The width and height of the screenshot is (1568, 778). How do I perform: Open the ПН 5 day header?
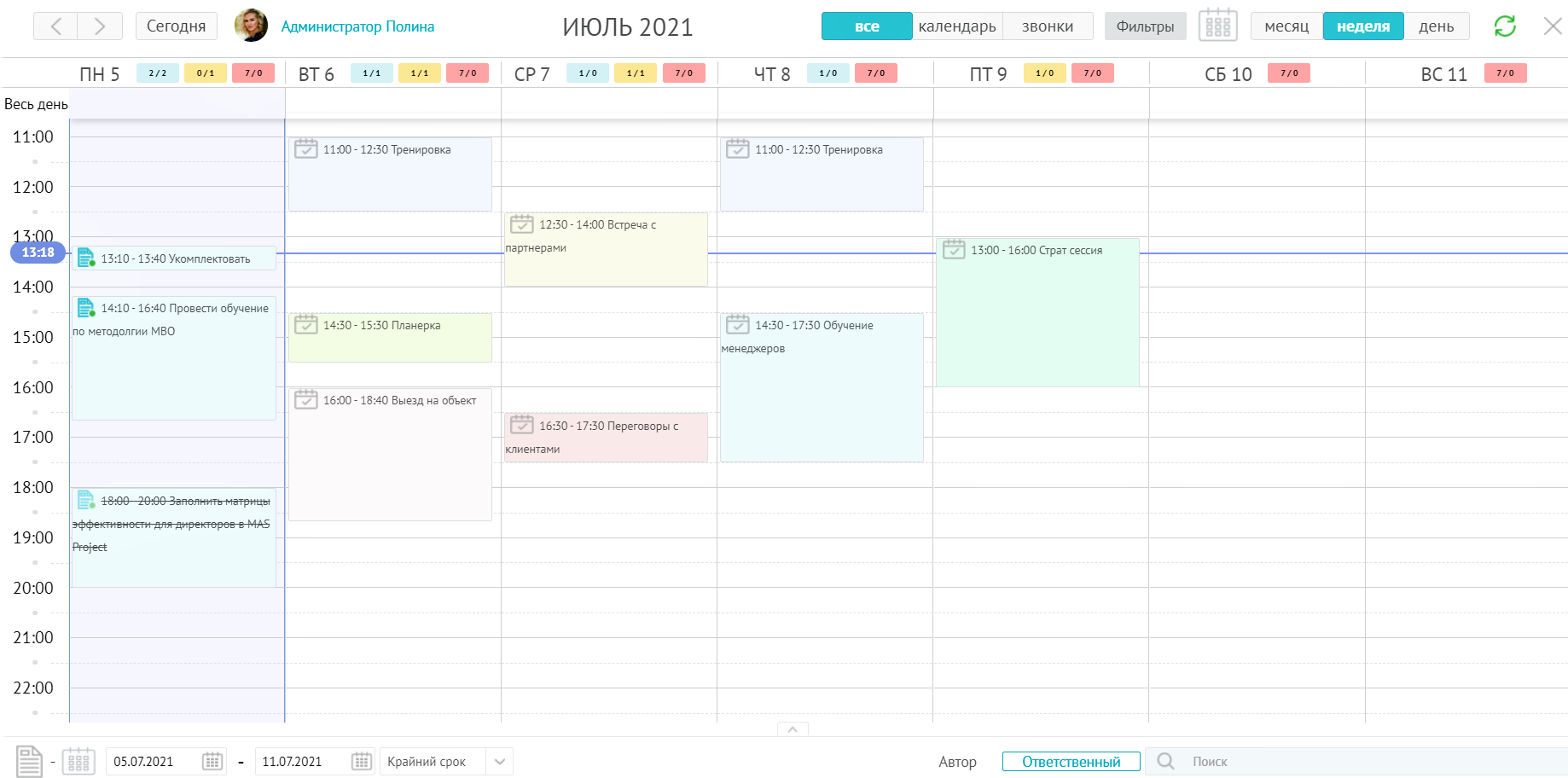[100, 74]
